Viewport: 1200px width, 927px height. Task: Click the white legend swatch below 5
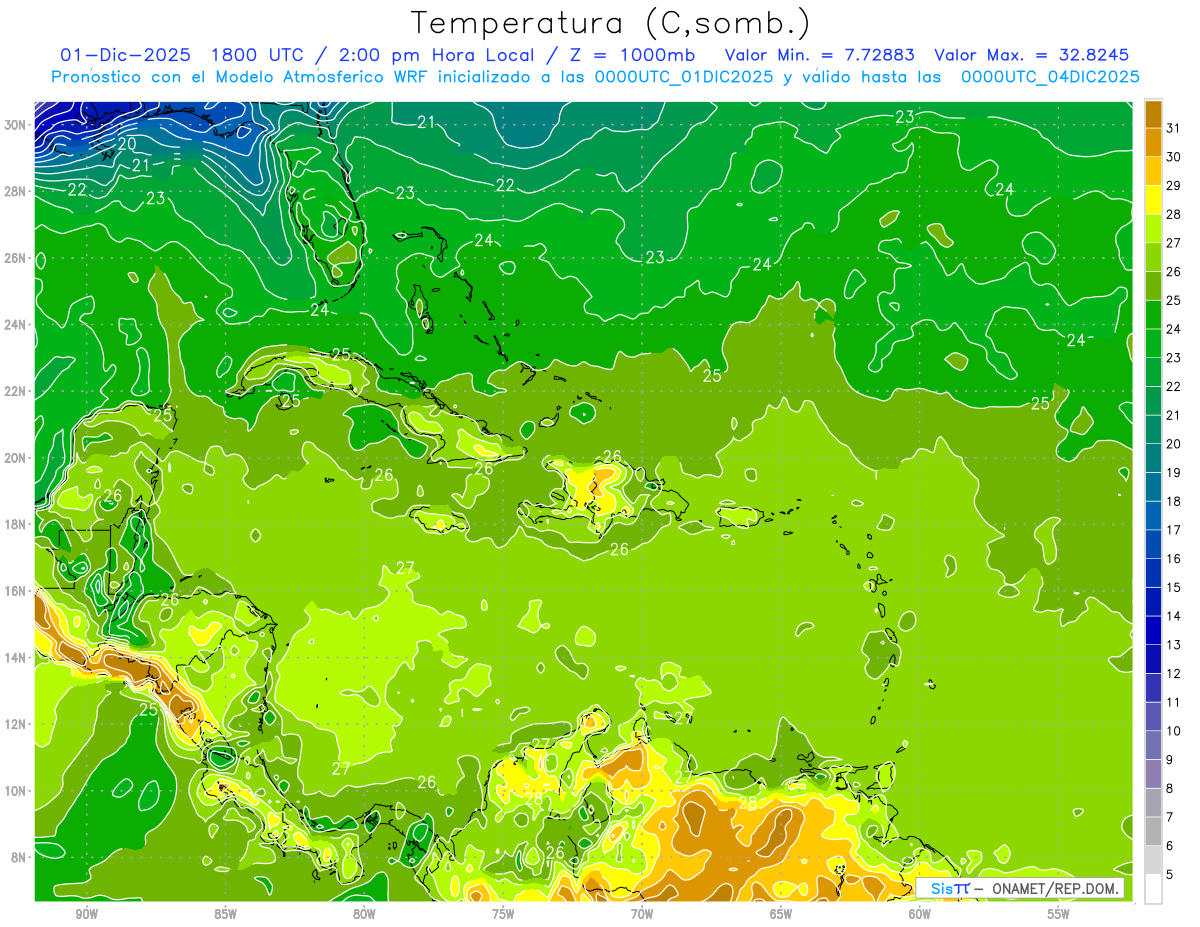[x=1153, y=889]
